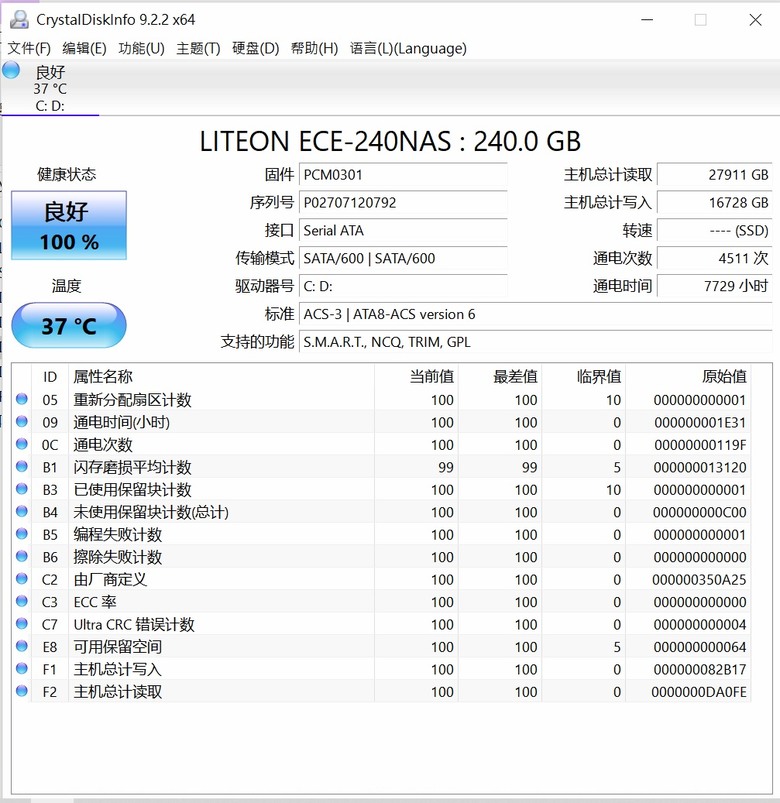Click status orb for row C7 Ultra CRC 错误计数
Image resolution: width=780 pixels, height=803 pixels.
pos(22,624)
